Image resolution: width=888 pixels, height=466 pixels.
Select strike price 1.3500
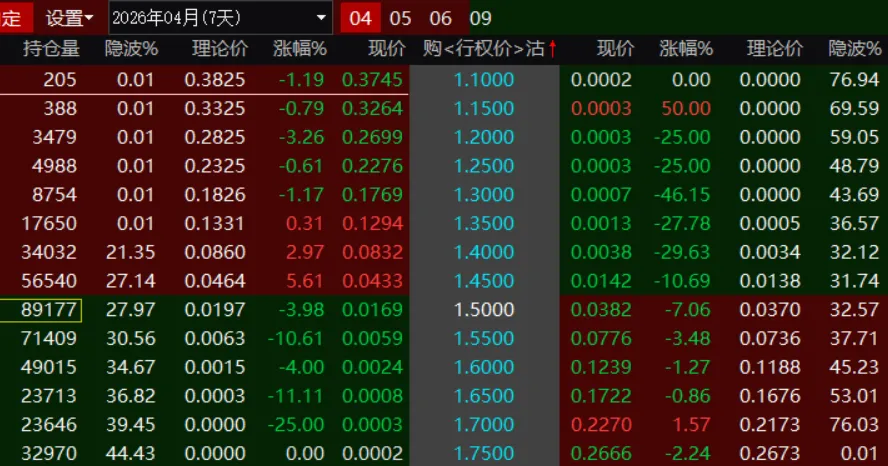pos(484,223)
